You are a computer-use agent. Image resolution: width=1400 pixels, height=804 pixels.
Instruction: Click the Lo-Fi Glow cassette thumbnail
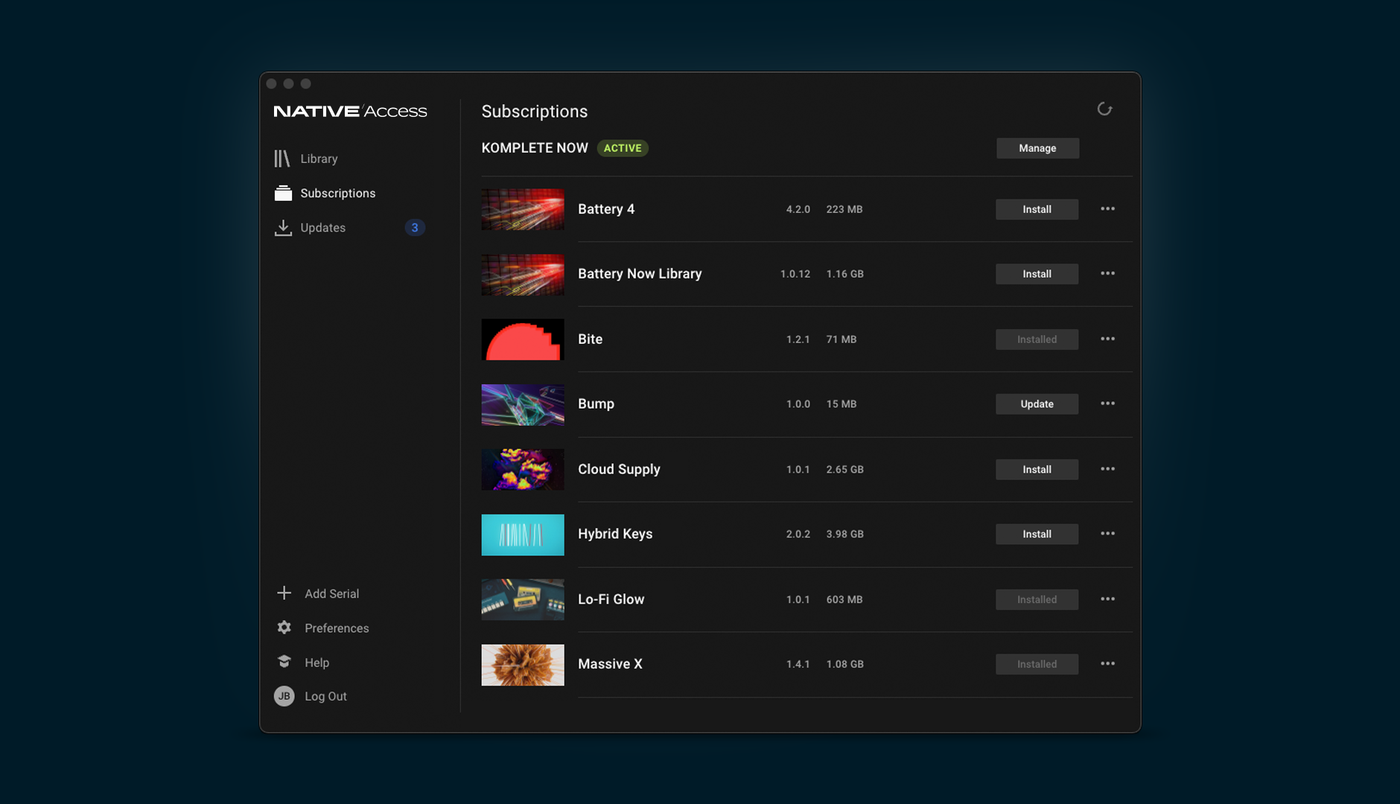[x=523, y=599]
